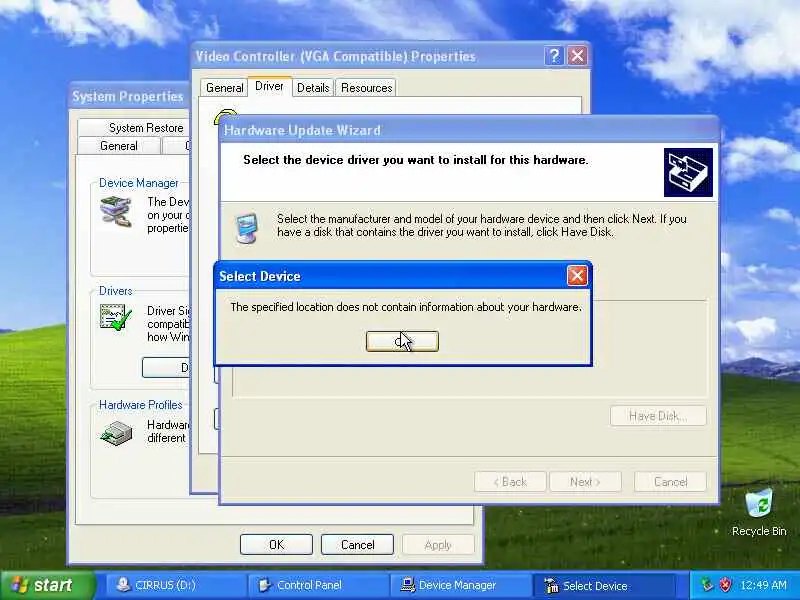The image size is (800, 600).
Task: Click the help question mark button
Action: tap(555, 56)
